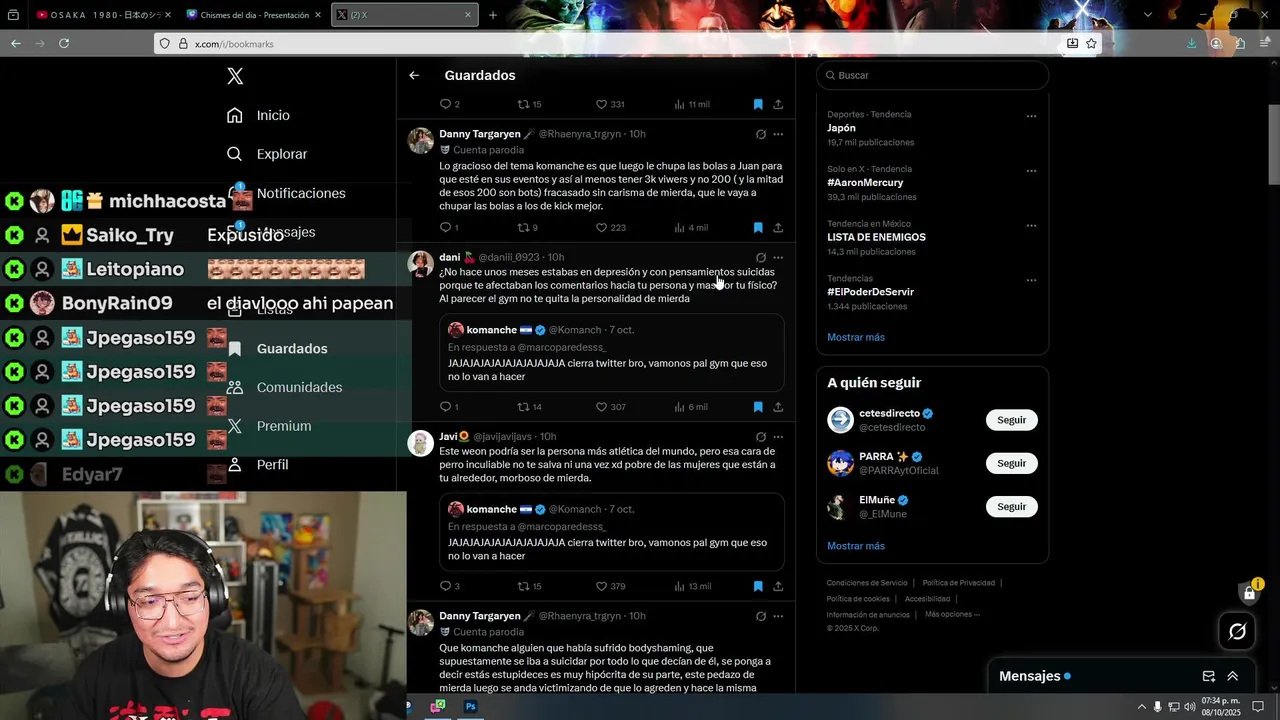Reload the page with refresh button
Viewport: 1280px width, 720px height.
(x=64, y=43)
